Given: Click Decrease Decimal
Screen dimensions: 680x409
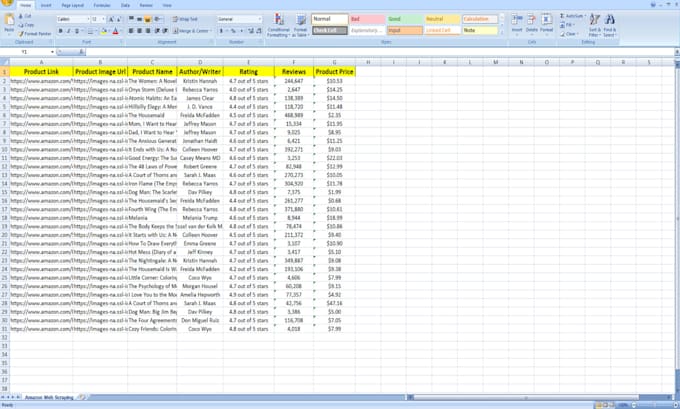Looking at the screenshot, I should 259,31.
